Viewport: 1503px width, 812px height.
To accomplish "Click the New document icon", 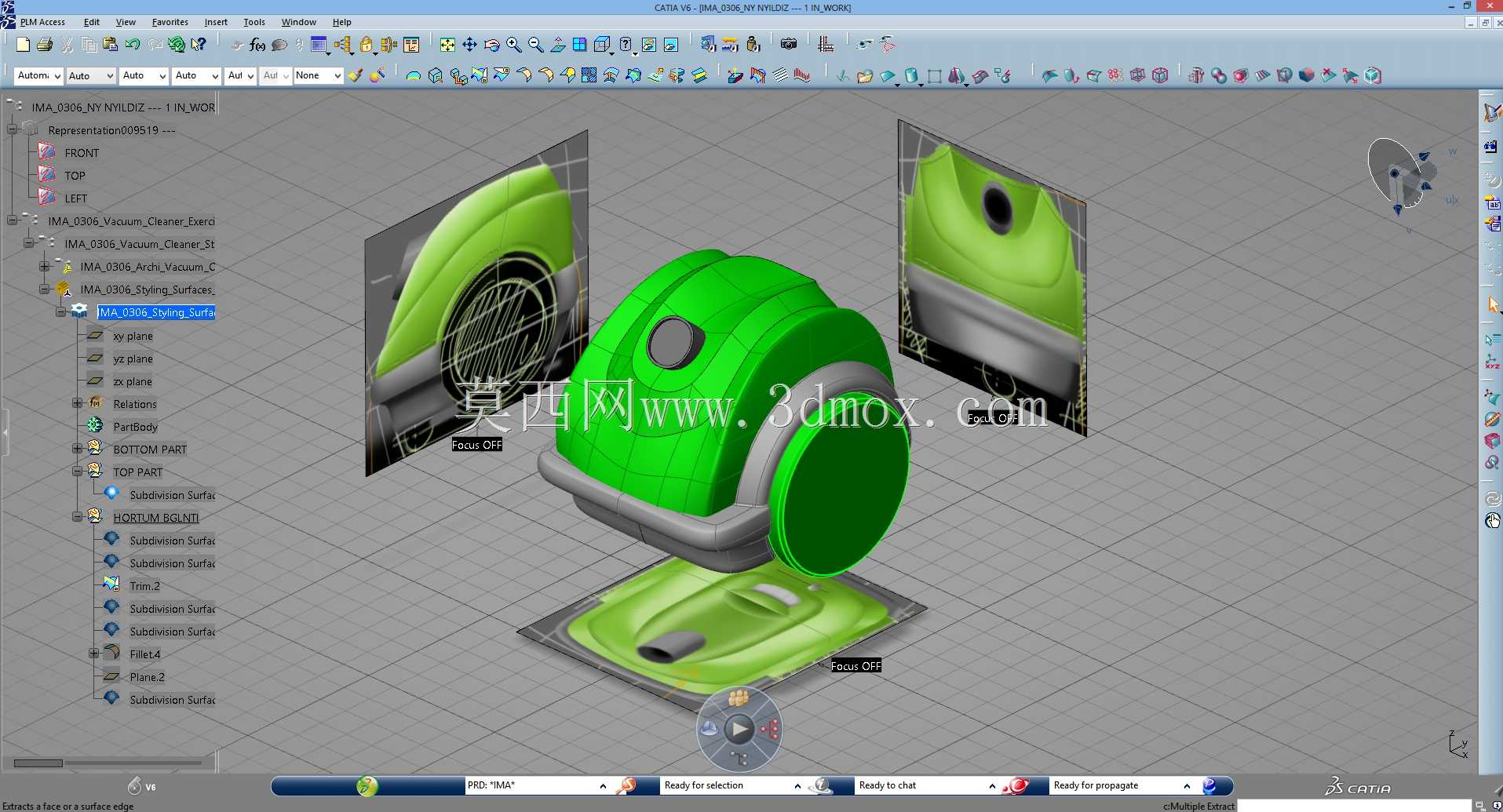I will pyautogui.click(x=23, y=45).
